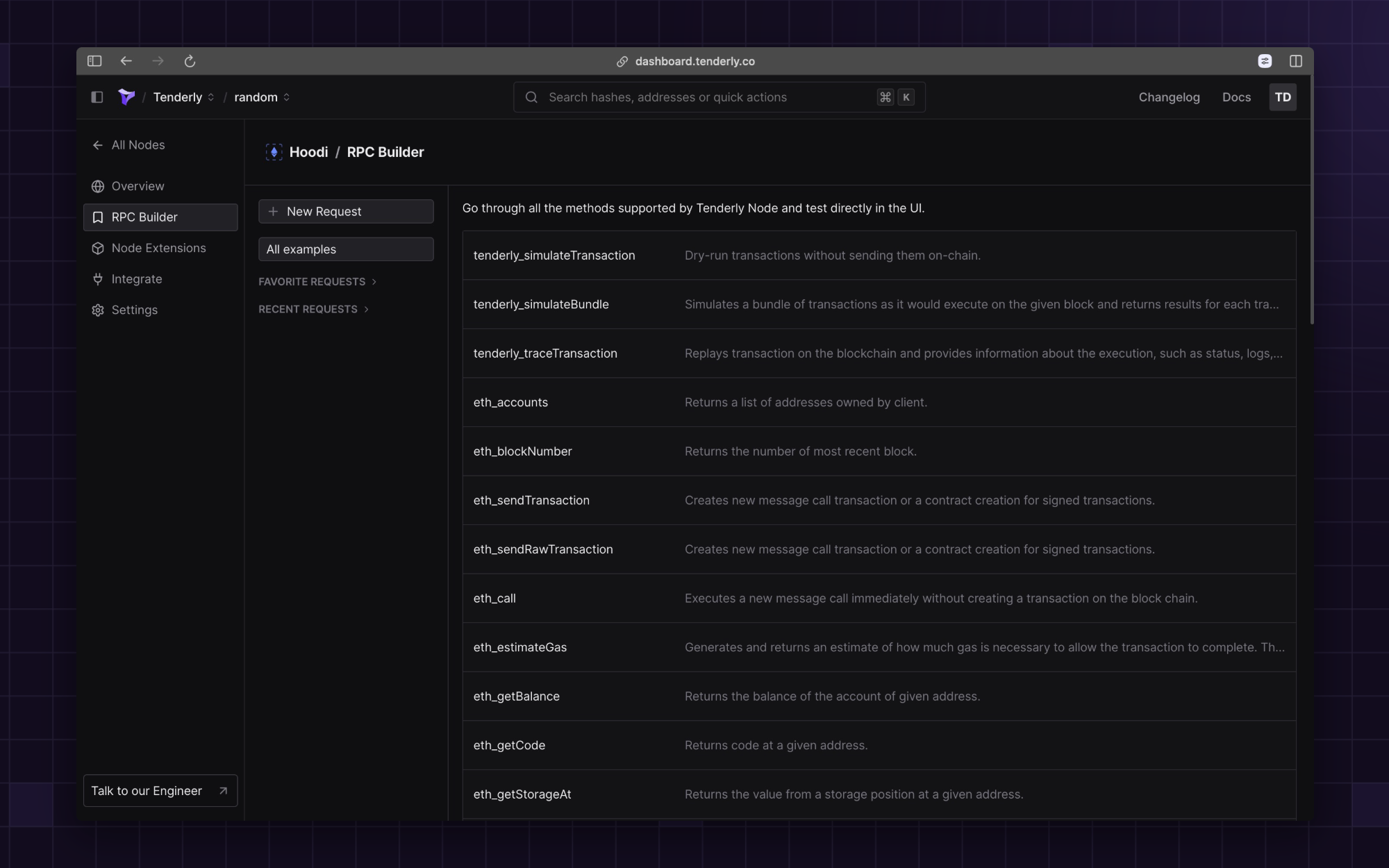Image resolution: width=1389 pixels, height=868 pixels.
Task: Expand Recent Requests section
Action: point(313,309)
